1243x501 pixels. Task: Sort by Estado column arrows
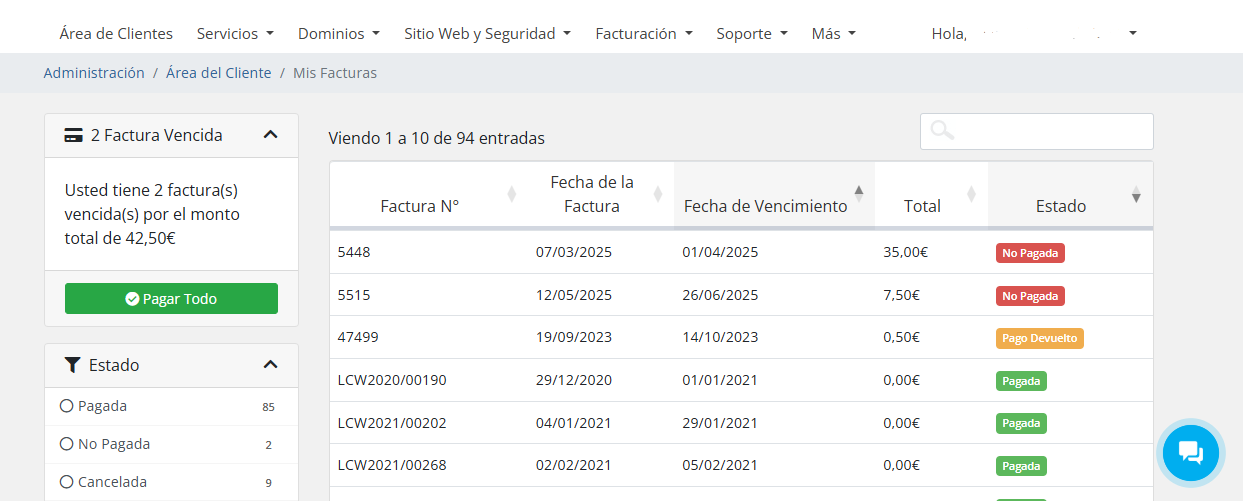(x=1136, y=194)
